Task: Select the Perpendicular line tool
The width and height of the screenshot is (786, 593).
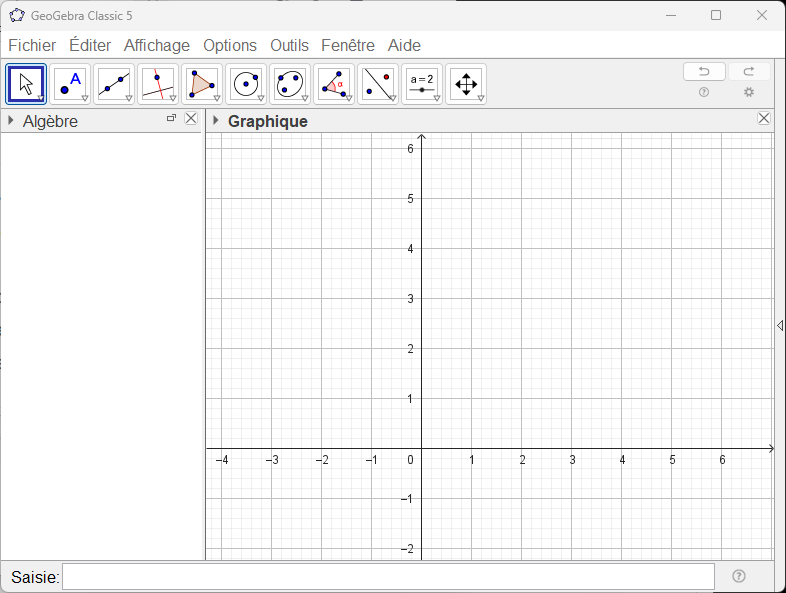Action: (x=158, y=84)
